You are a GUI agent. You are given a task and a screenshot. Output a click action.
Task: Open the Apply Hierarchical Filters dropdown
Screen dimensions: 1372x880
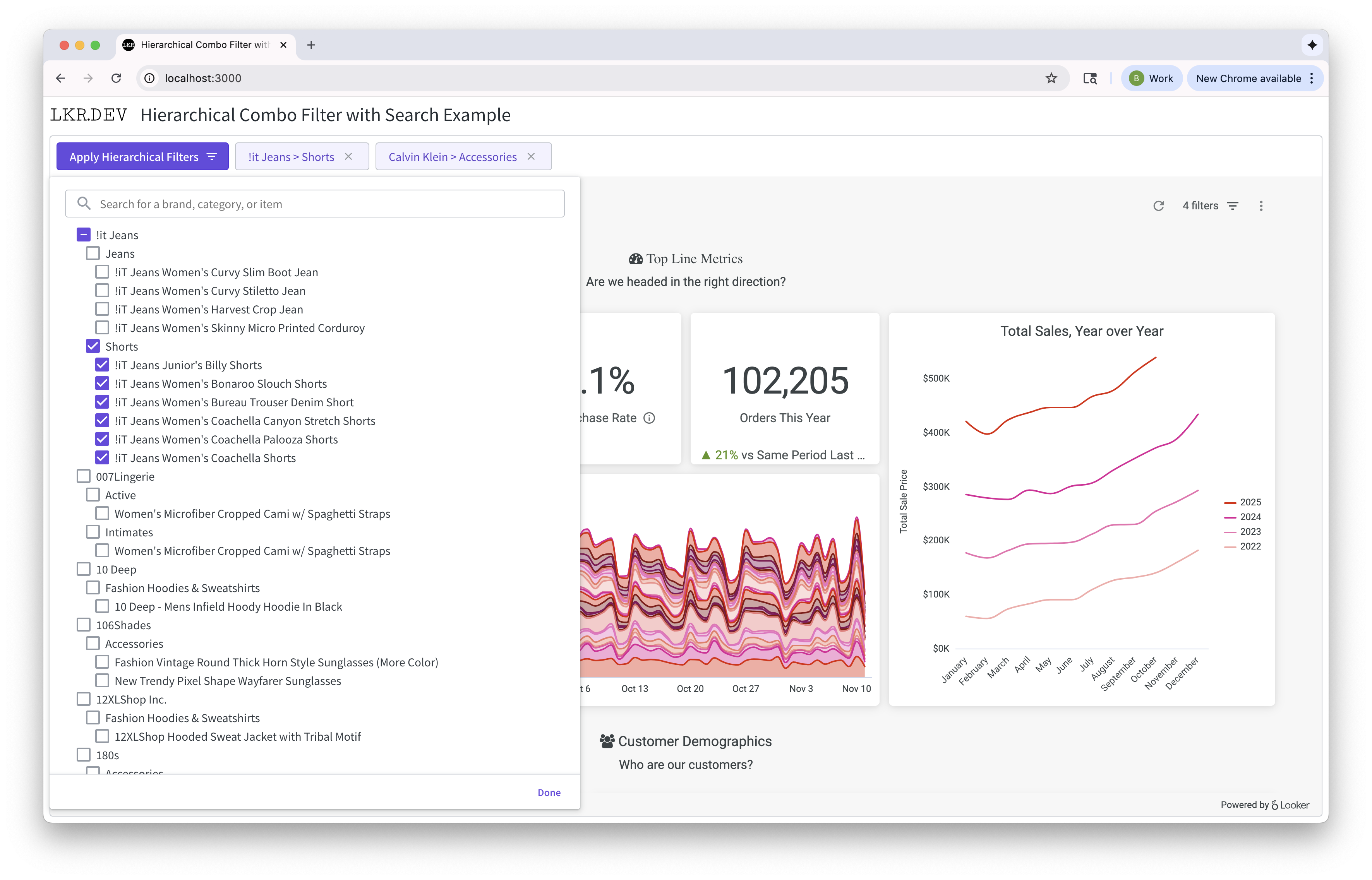click(142, 157)
